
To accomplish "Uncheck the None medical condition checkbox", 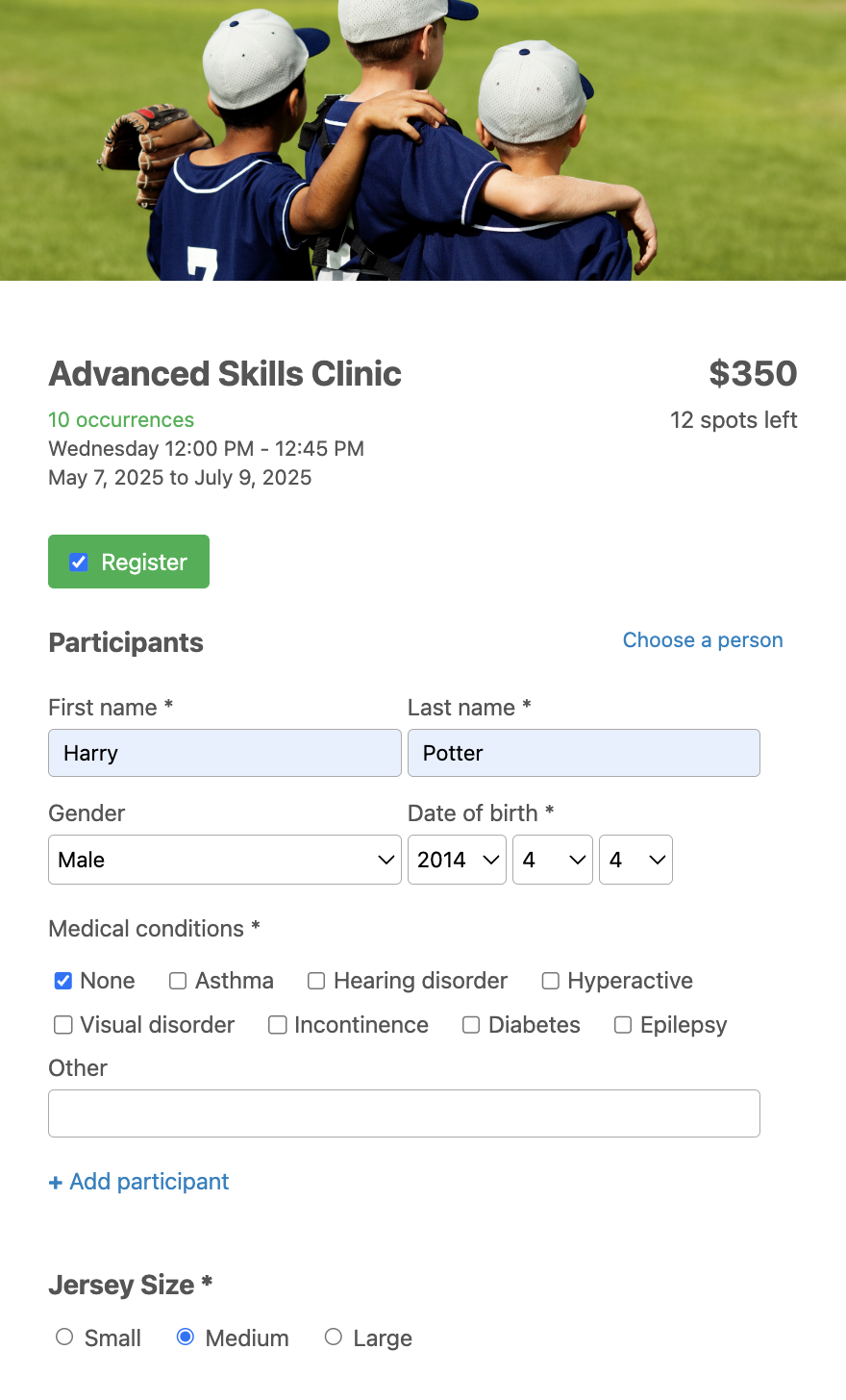I will point(63,981).
